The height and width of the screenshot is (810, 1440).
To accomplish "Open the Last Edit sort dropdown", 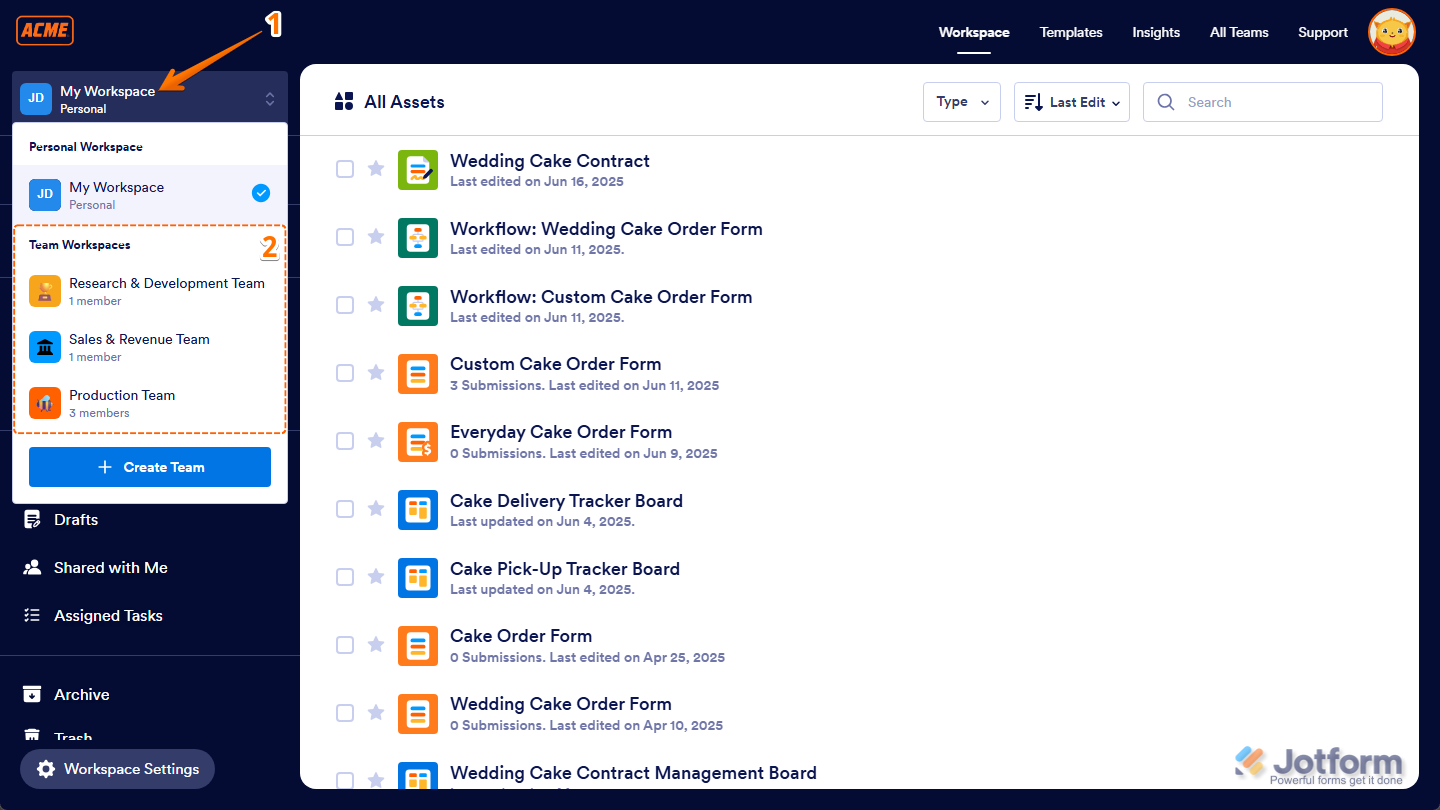I will coord(1071,101).
